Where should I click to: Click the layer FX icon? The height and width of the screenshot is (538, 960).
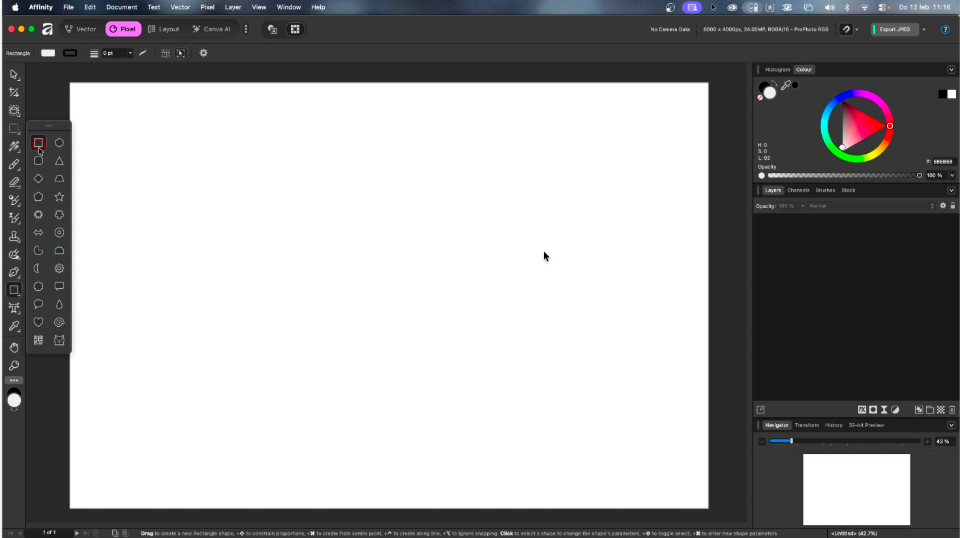point(862,410)
